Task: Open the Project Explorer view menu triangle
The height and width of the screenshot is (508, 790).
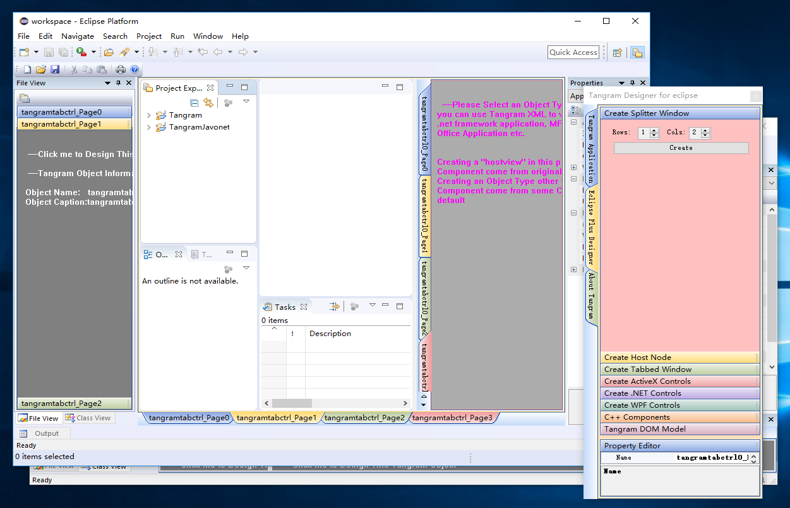Action: point(246,101)
